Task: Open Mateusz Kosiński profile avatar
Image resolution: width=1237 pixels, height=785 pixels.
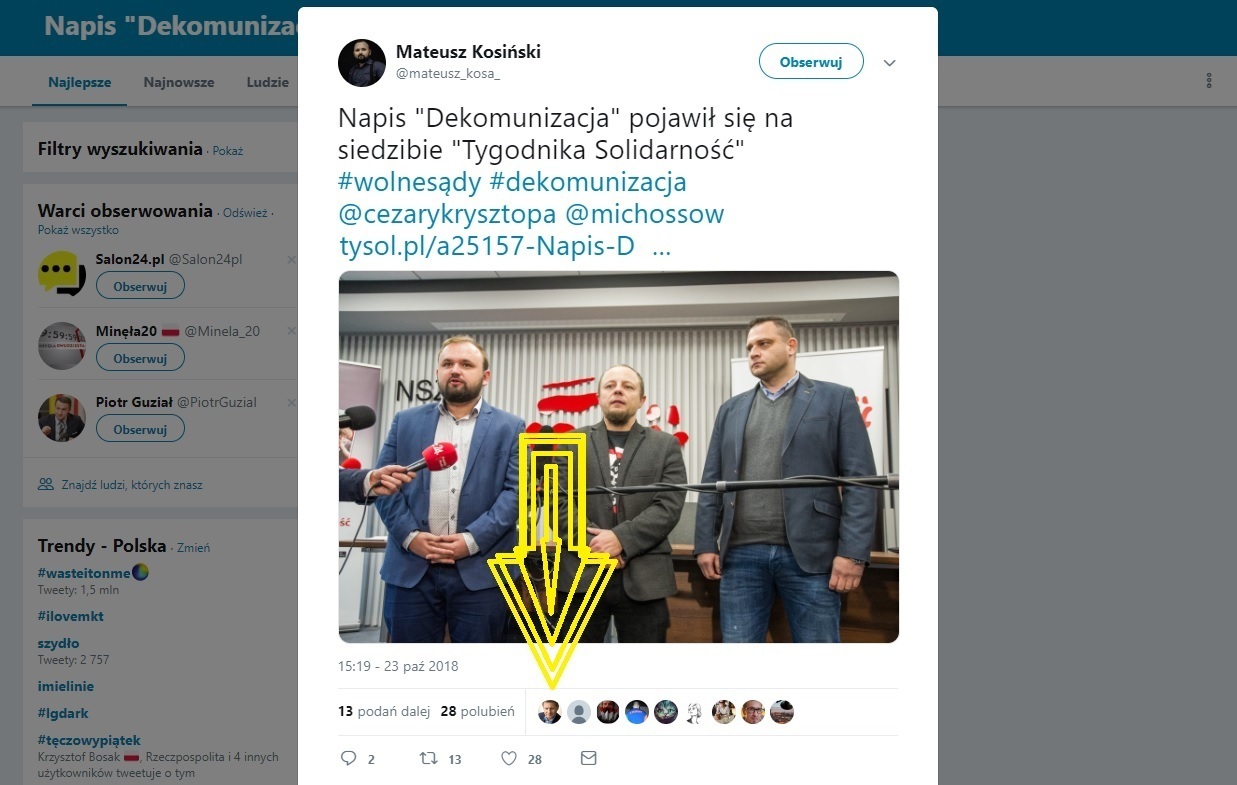Action: 362,63
